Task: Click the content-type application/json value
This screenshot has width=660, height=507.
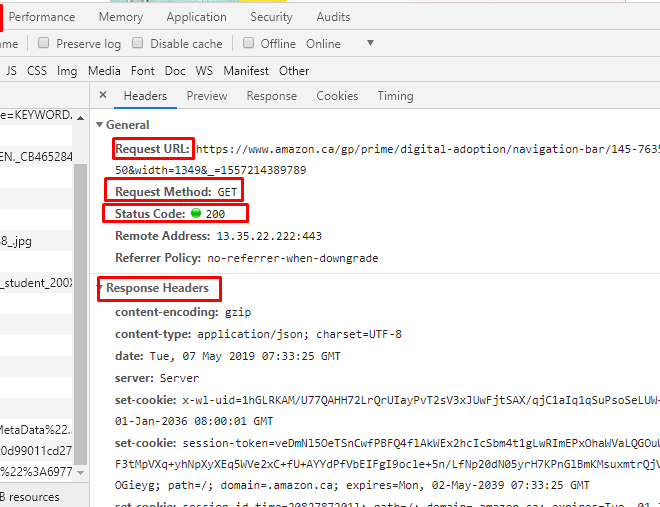Action: coord(300,334)
